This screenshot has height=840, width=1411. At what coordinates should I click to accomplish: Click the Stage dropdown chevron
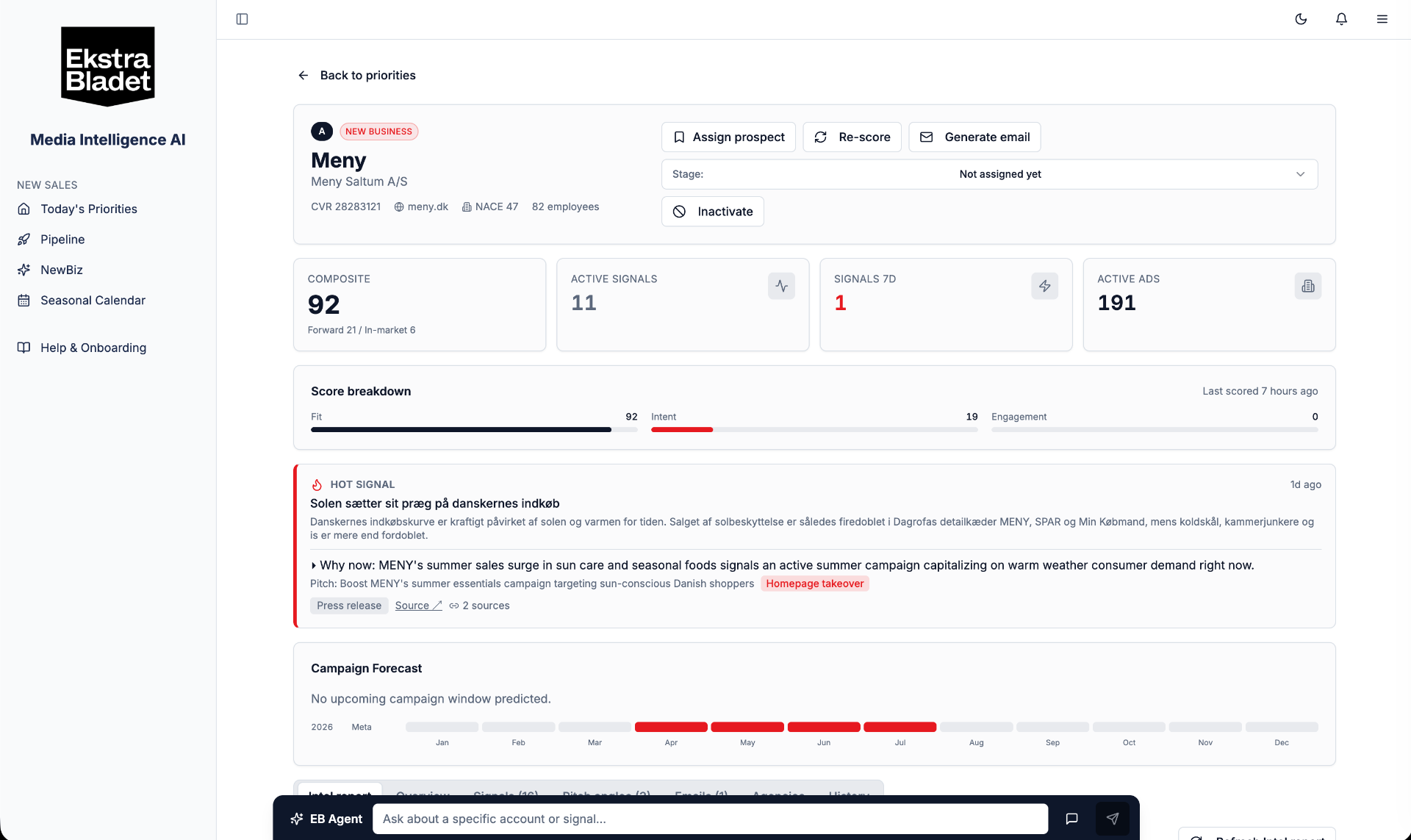pyautogui.click(x=1300, y=175)
